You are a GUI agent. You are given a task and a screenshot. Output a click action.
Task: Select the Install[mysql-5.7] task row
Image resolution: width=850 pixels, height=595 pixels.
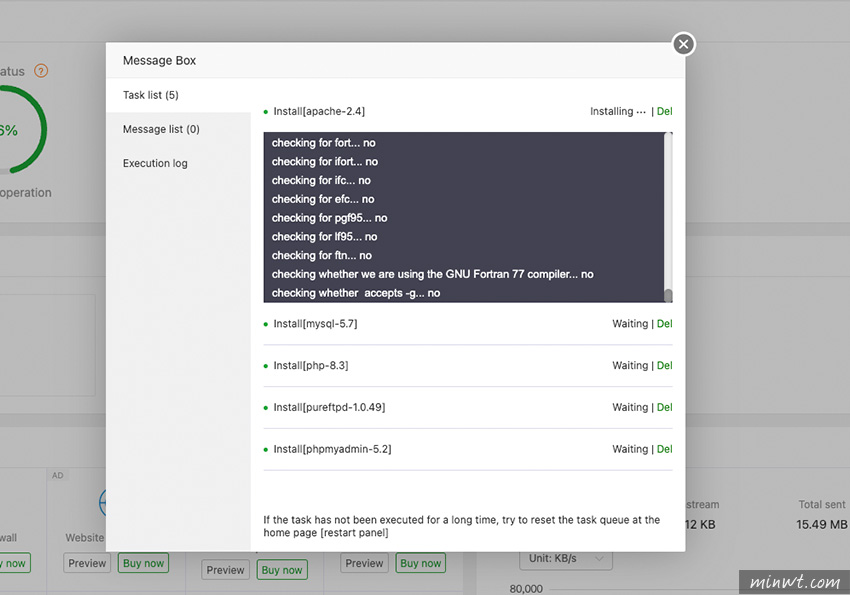click(468, 324)
